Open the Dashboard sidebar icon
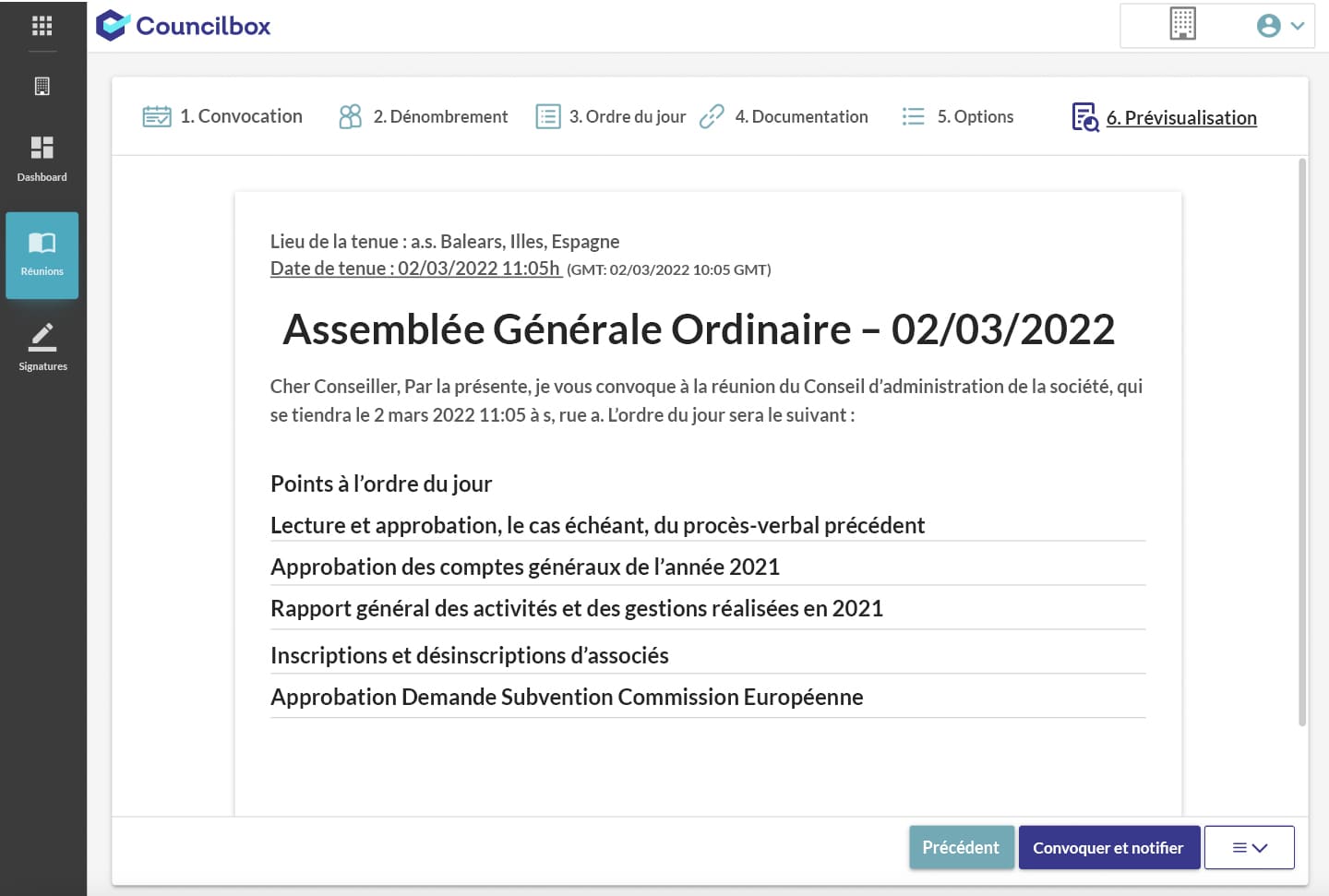 tap(42, 158)
